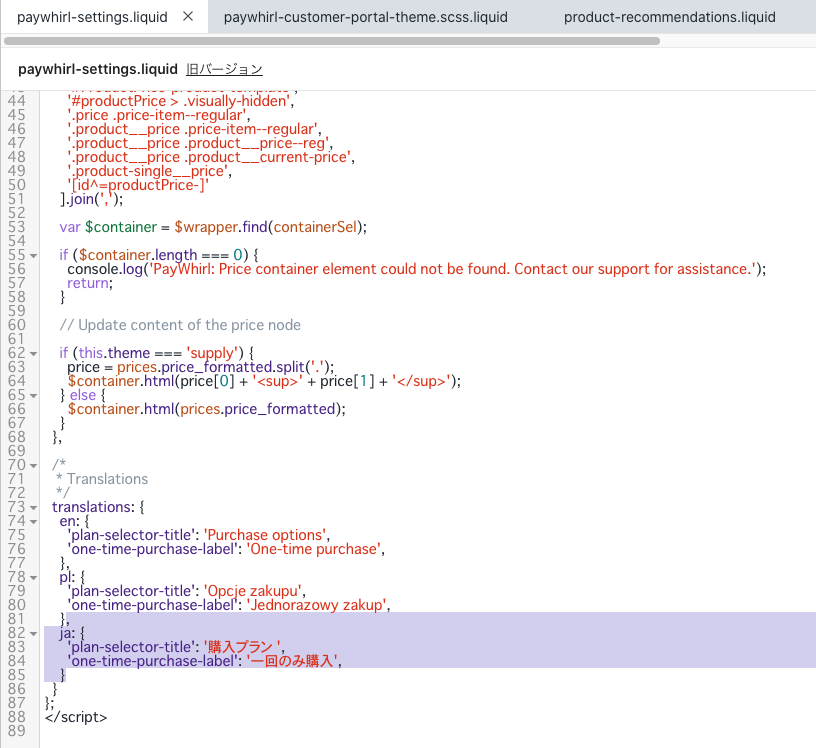Collapse the fold arrow at line 62
This screenshot has height=748, width=816.
(x=33, y=353)
